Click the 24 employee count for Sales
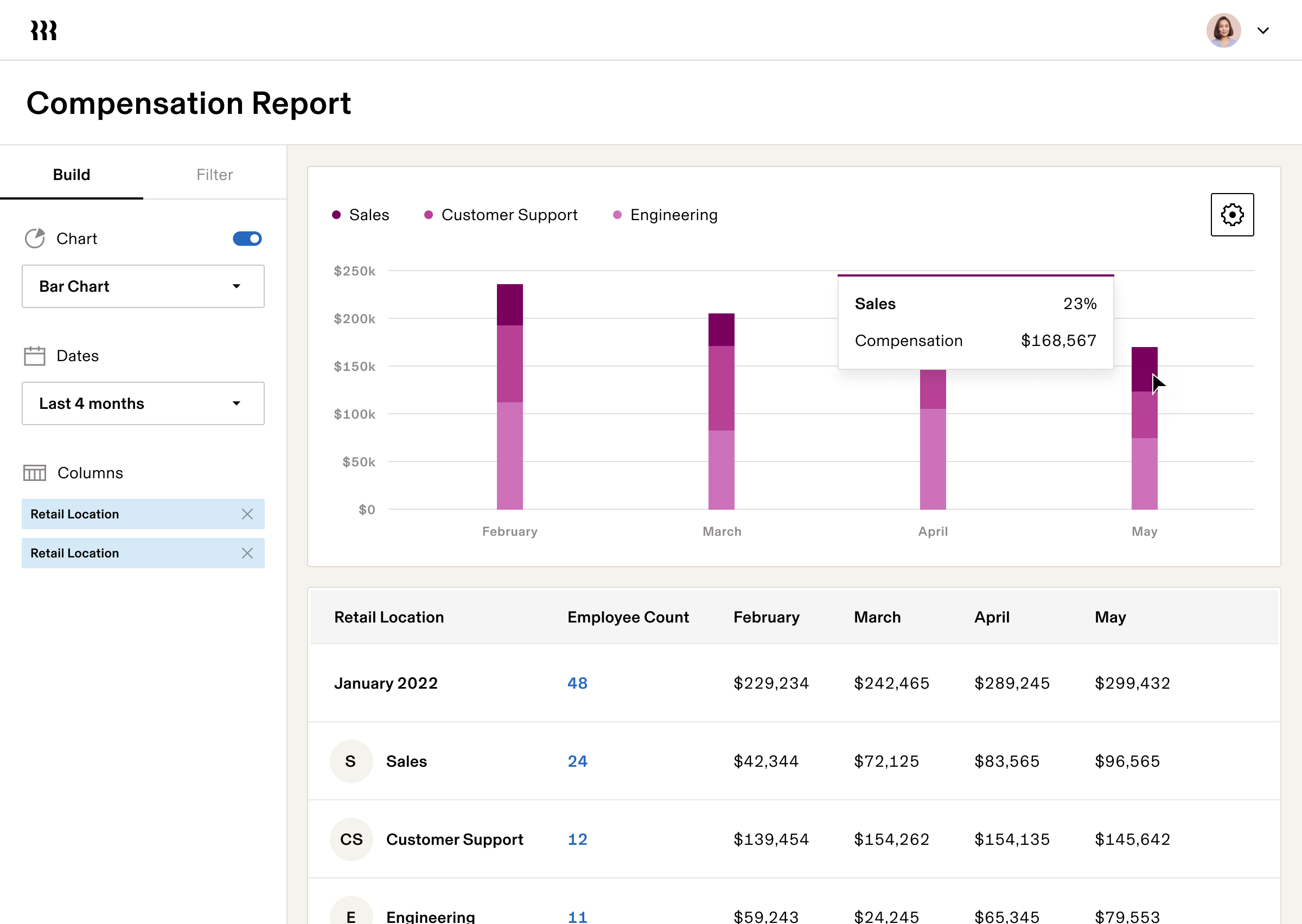This screenshot has height=924, width=1302. coord(577,761)
